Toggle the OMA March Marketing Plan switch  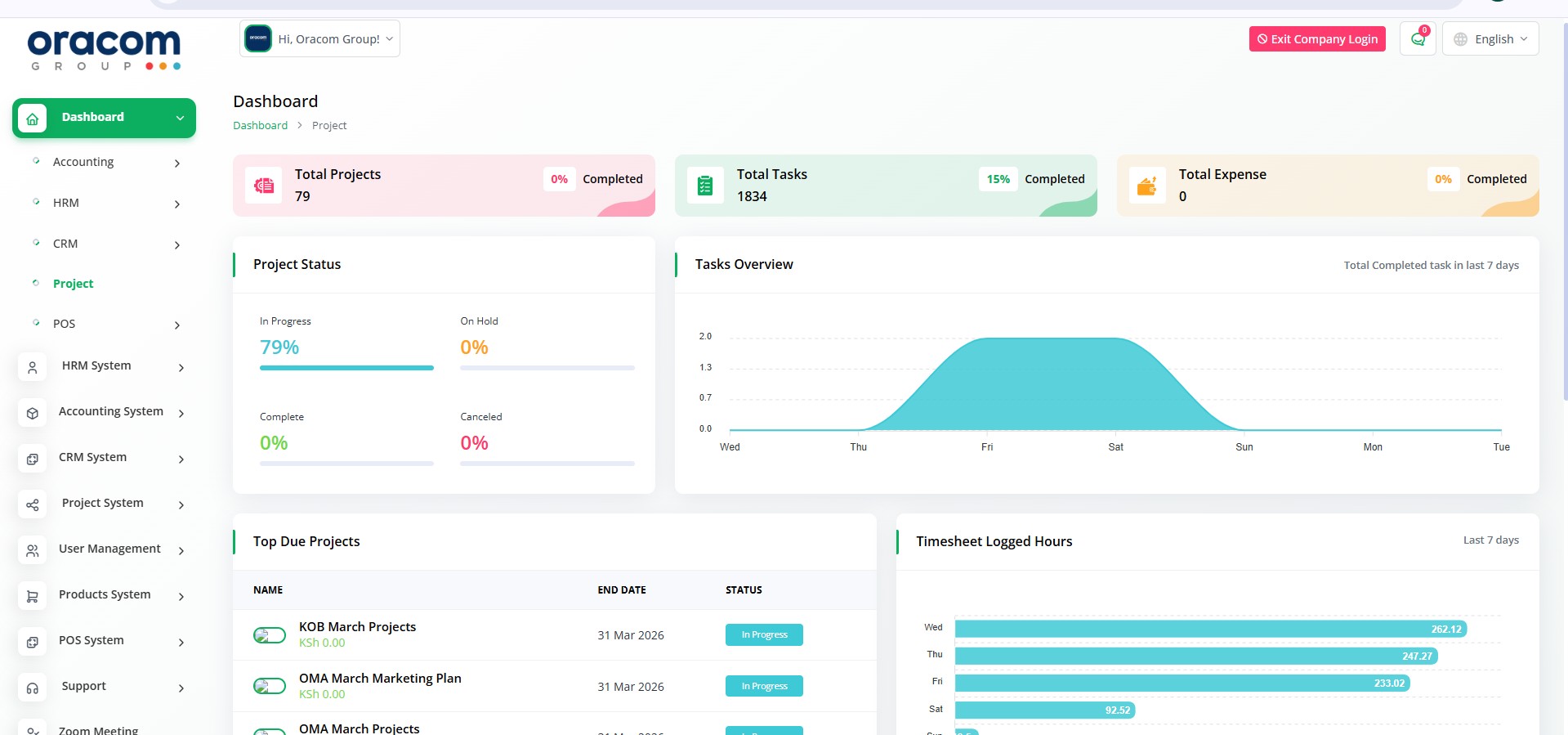(270, 687)
